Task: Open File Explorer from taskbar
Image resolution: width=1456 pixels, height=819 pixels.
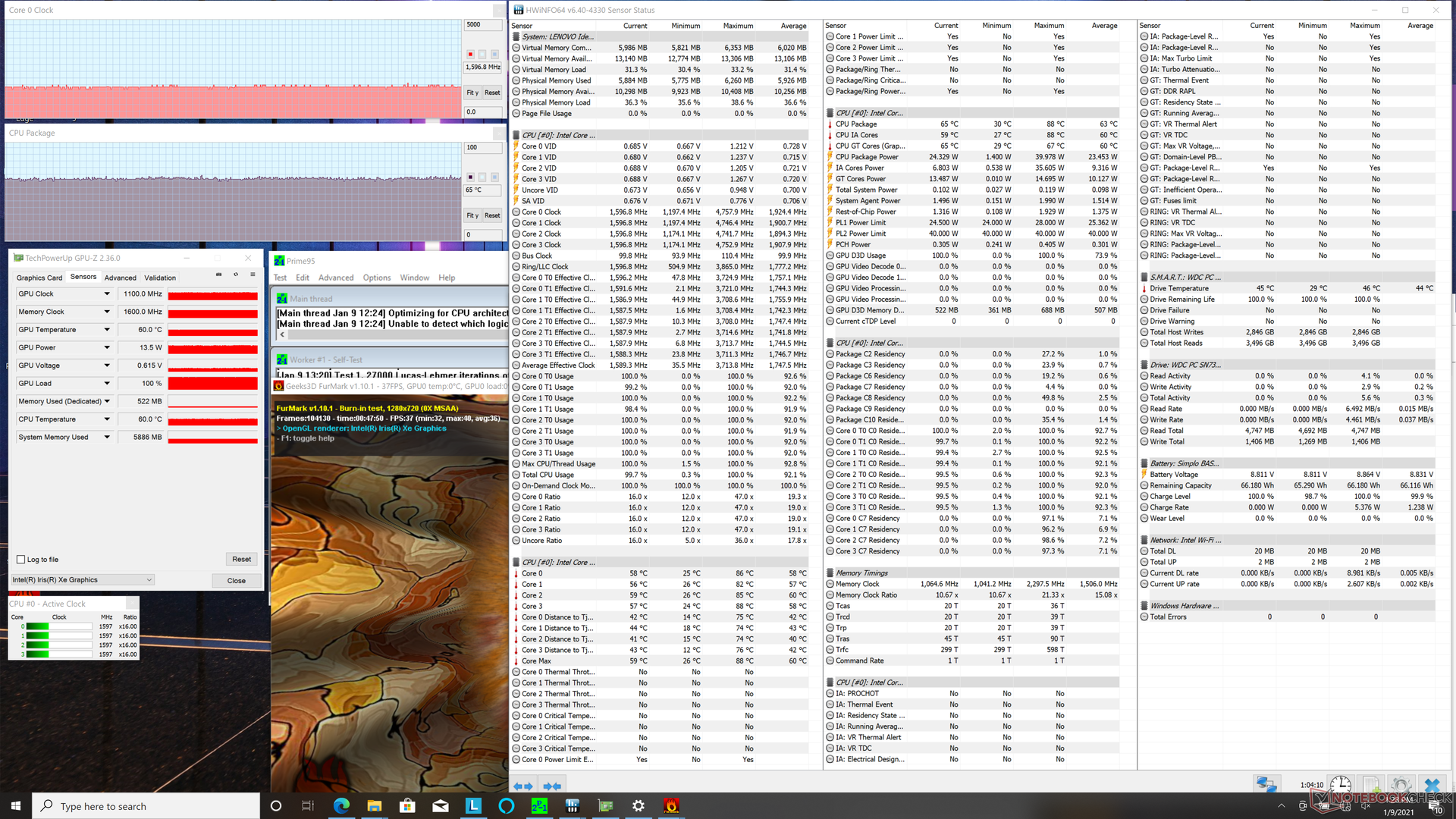Action: coord(375,806)
